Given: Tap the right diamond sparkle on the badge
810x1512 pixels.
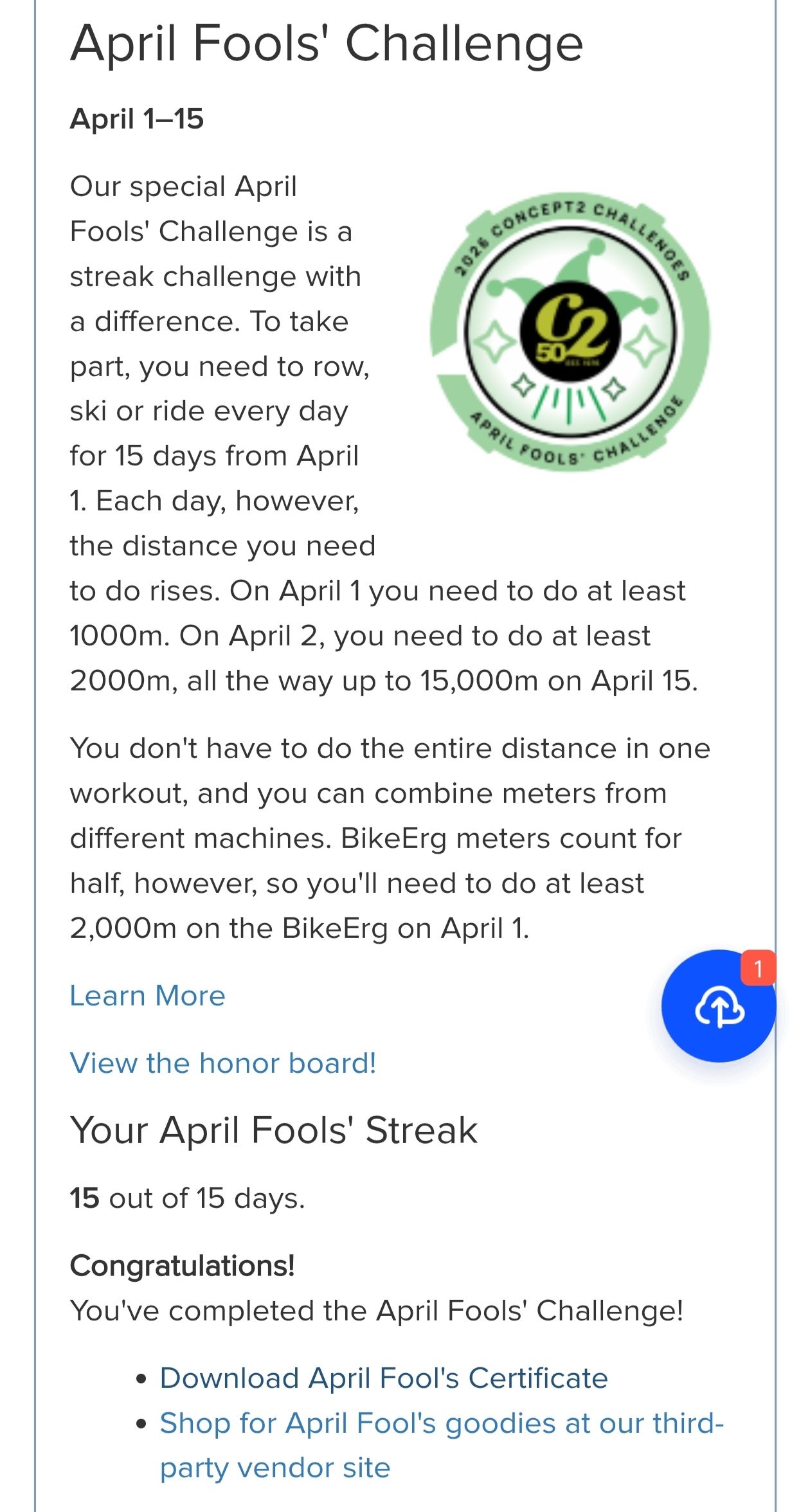Looking at the screenshot, I should coord(645,346).
